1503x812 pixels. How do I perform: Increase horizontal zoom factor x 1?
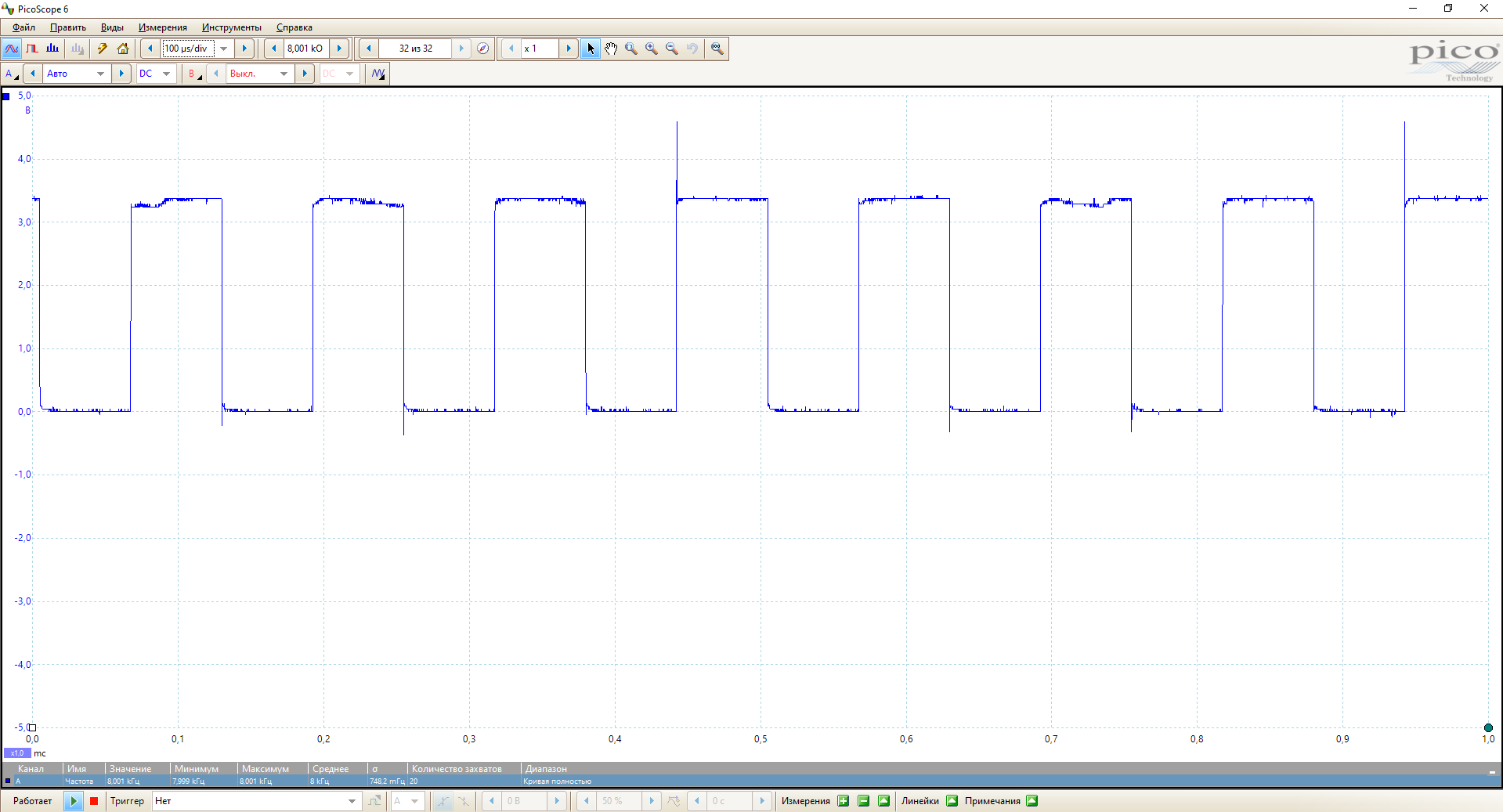(x=569, y=49)
